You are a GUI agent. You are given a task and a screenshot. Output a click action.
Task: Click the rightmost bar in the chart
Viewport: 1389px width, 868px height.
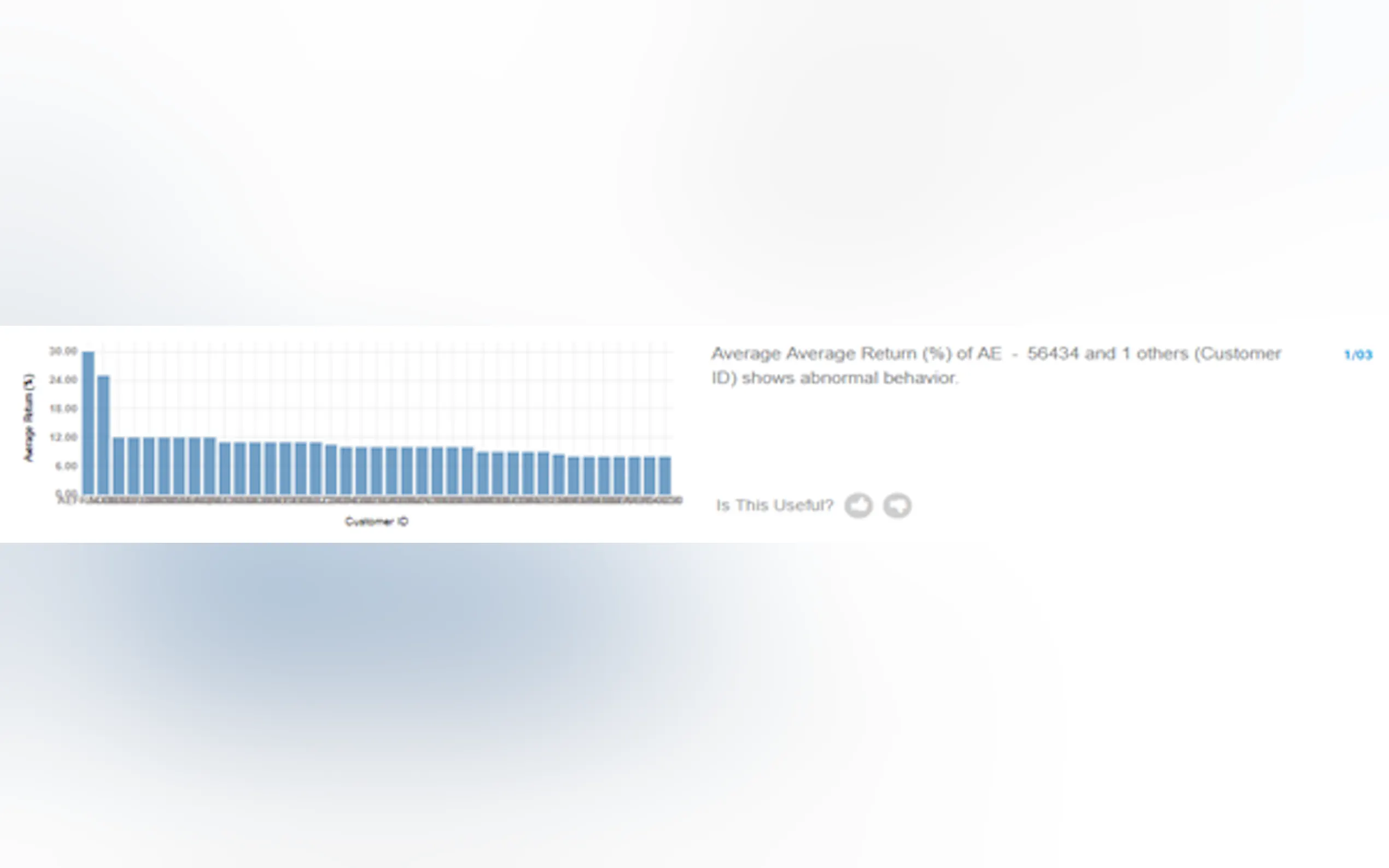(665, 476)
